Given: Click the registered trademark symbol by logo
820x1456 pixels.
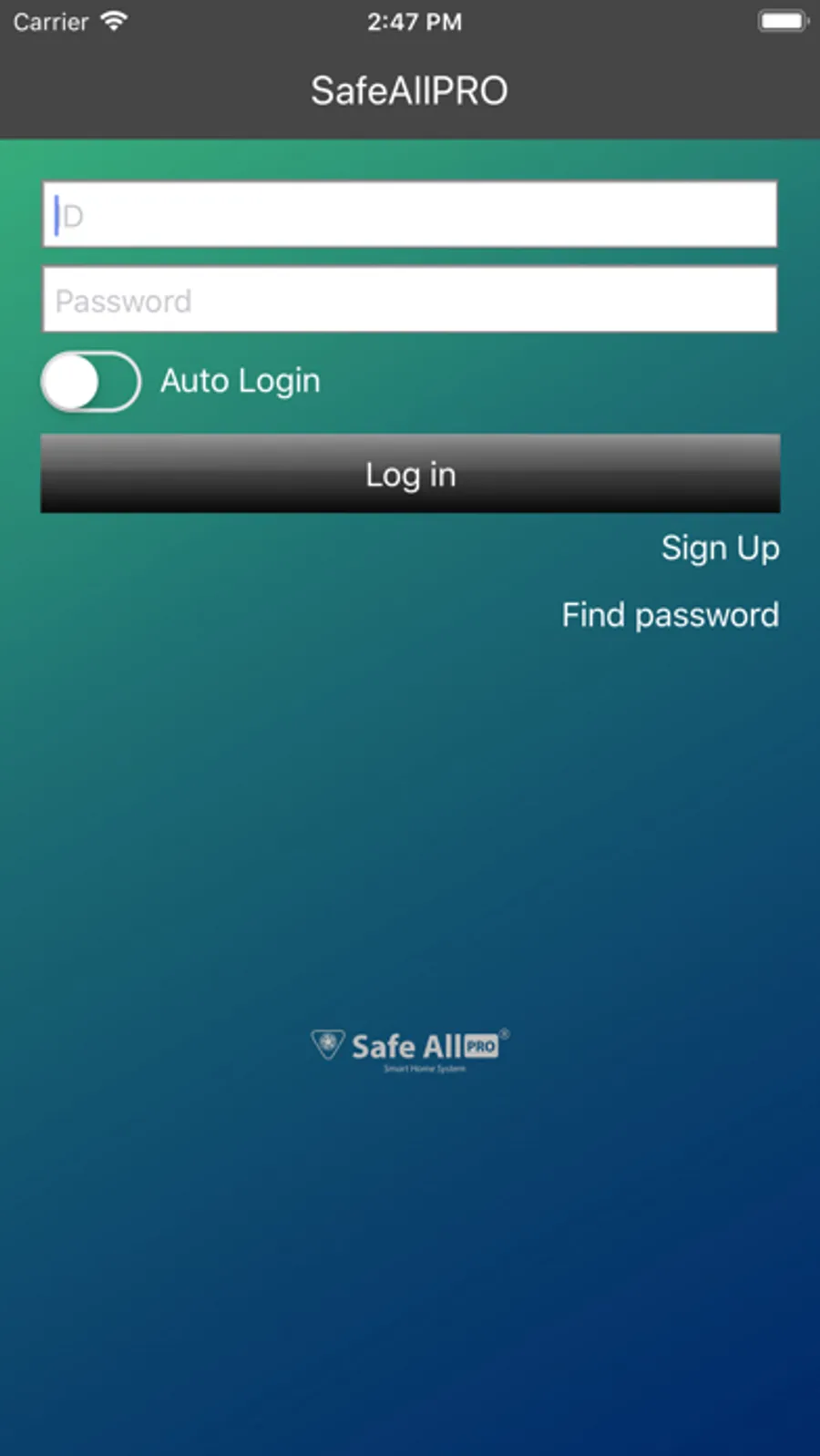Looking at the screenshot, I should [x=504, y=1034].
